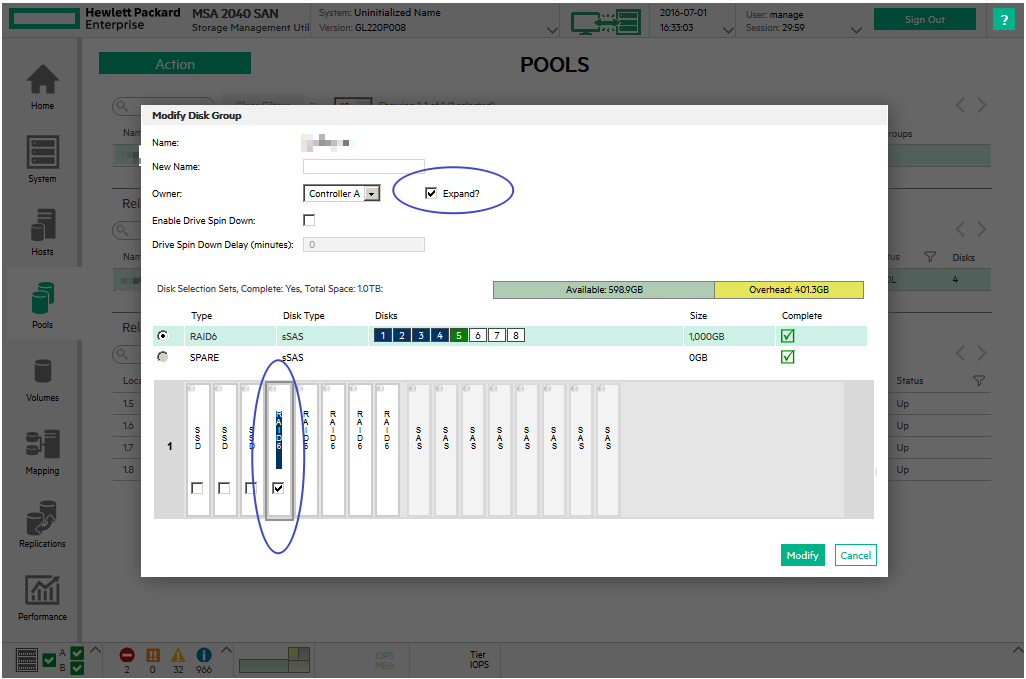Click disk number 5 in RAID6 set
This screenshot has width=1026, height=679.
459,336
